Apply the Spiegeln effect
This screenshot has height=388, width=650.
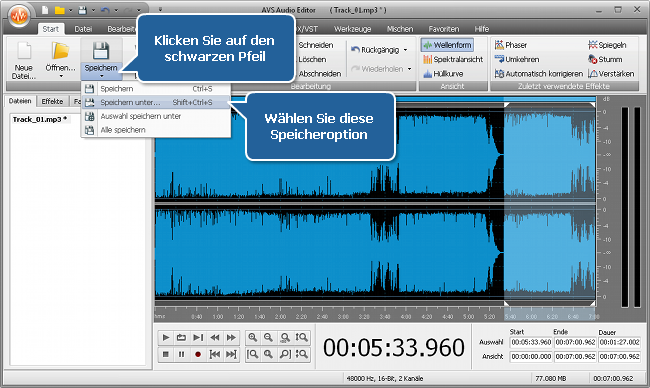607,45
